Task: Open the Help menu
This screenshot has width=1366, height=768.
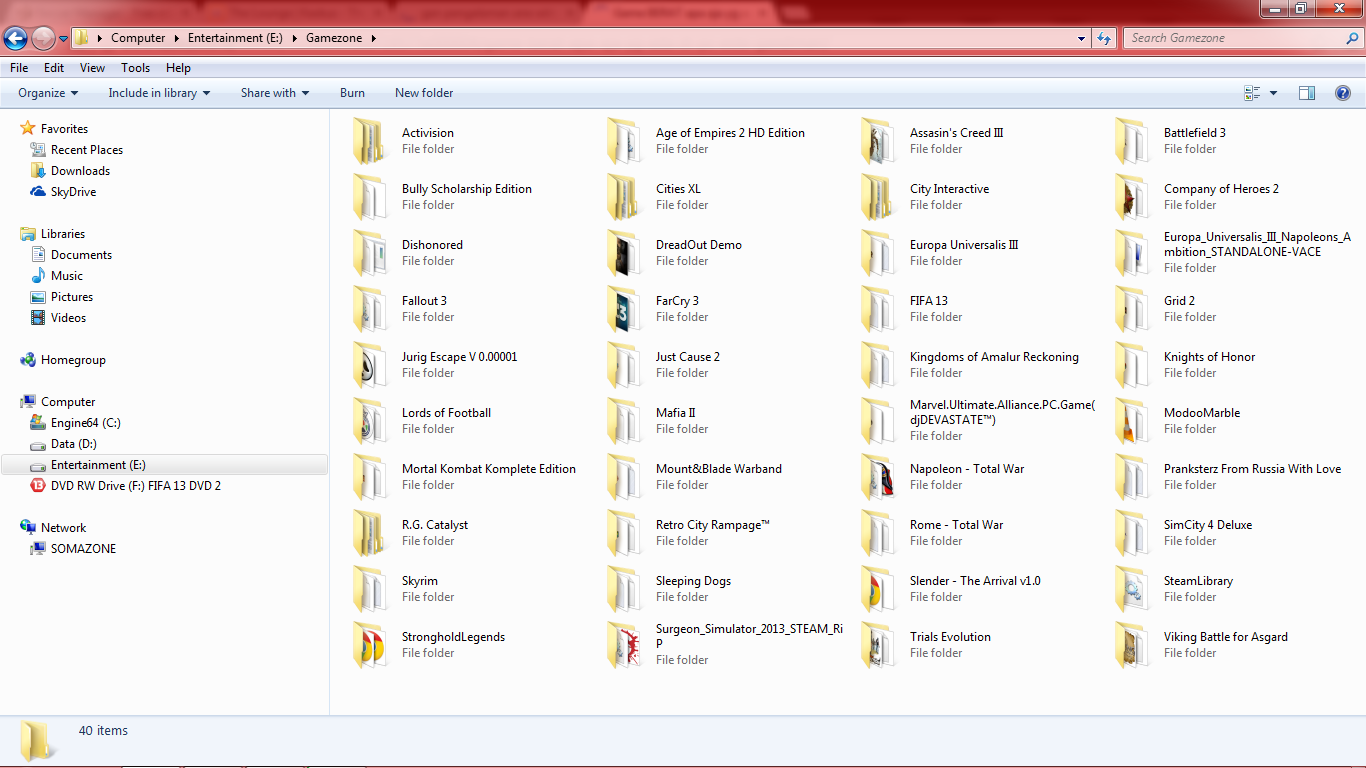Action: tap(178, 68)
